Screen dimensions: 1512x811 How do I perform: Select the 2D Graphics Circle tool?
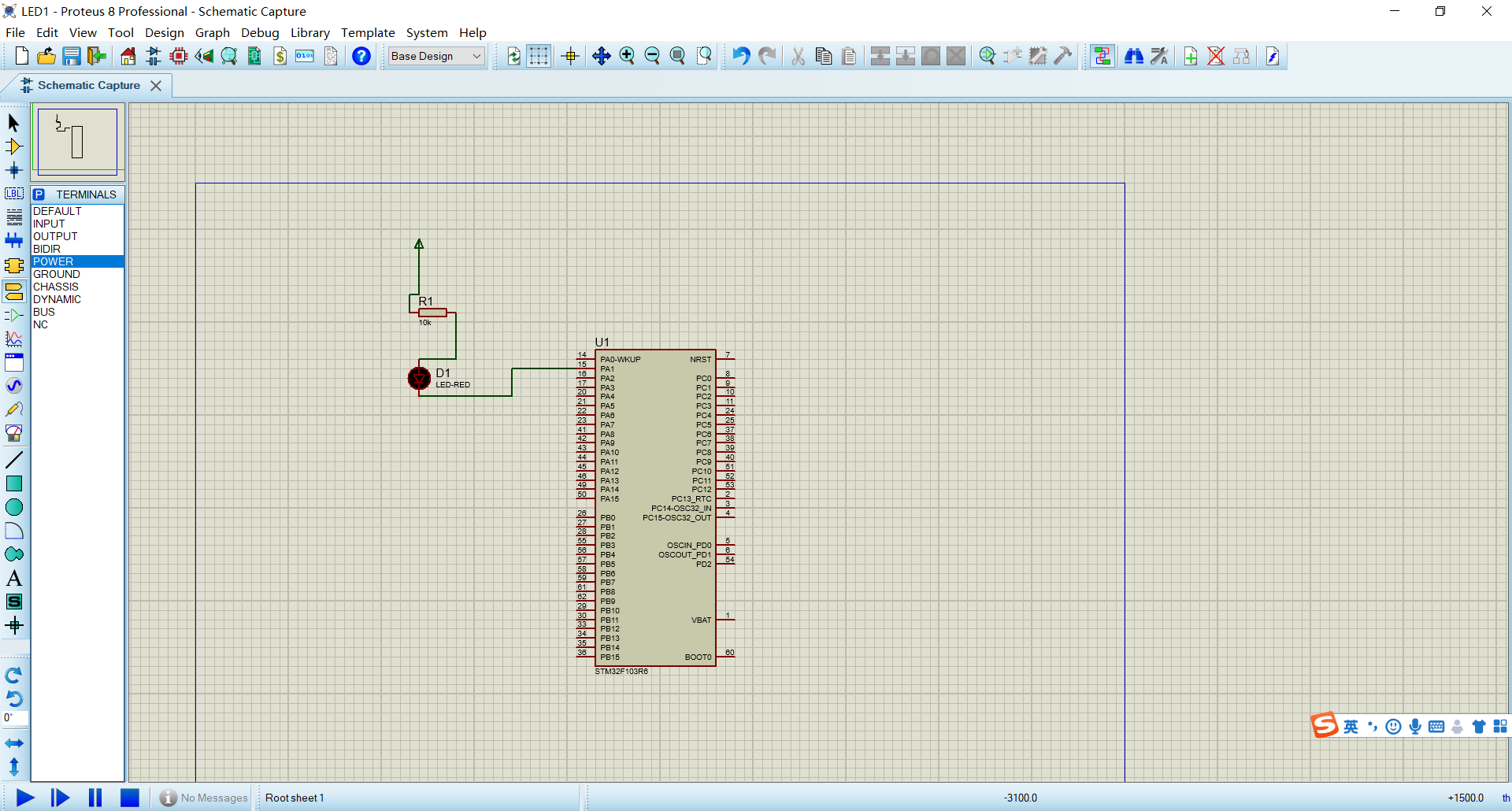click(14, 507)
